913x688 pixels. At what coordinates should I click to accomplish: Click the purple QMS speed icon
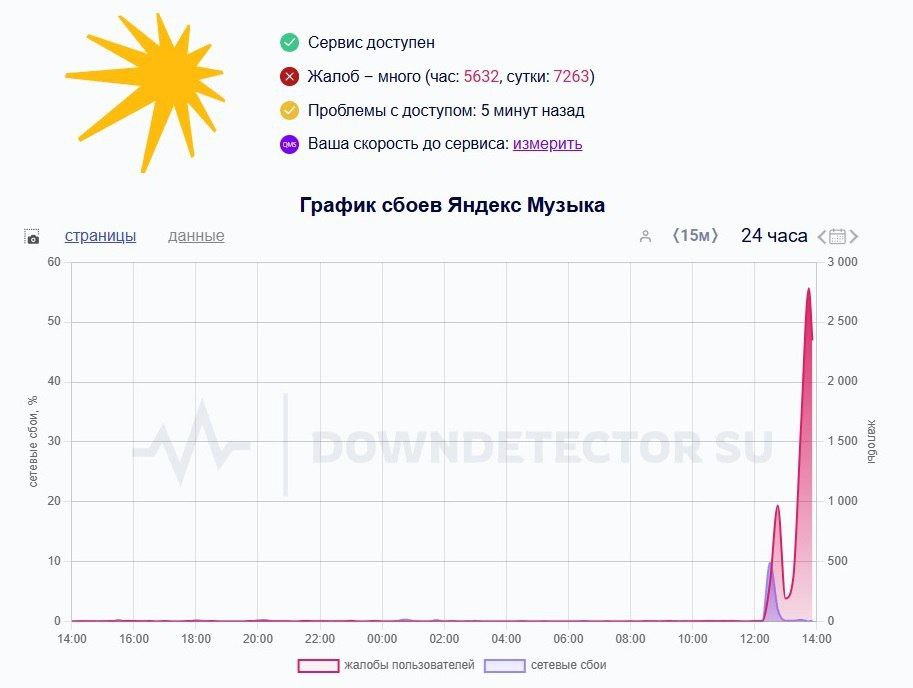pos(289,144)
